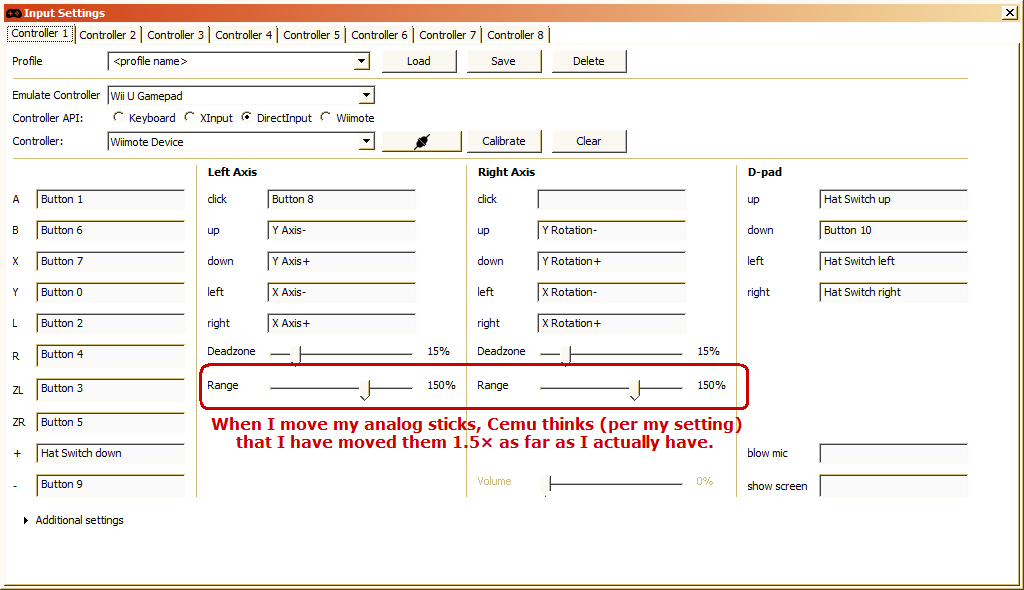The width and height of the screenshot is (1024, 590).
Task: Switch to the Controller 2 tab
Action: (x=108, y=35)
